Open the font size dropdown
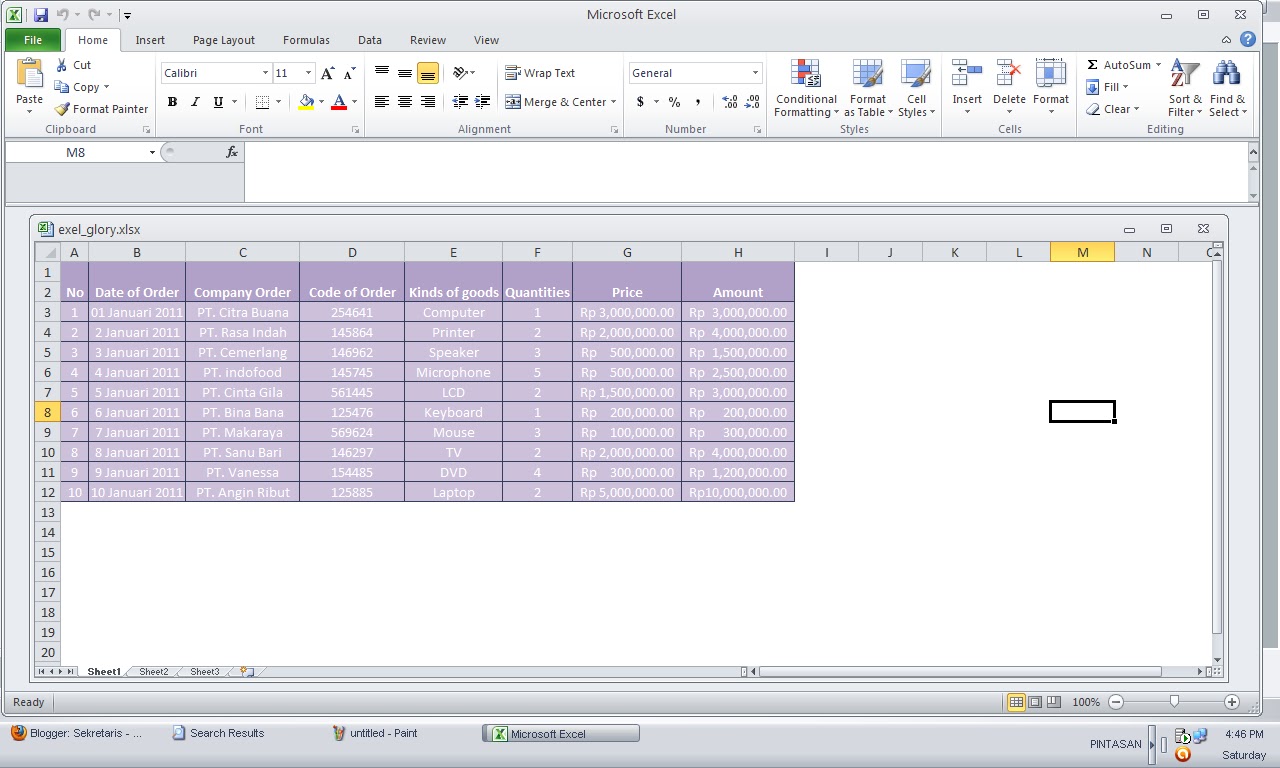Screen dimensions: 1280x768 point(308,73)
